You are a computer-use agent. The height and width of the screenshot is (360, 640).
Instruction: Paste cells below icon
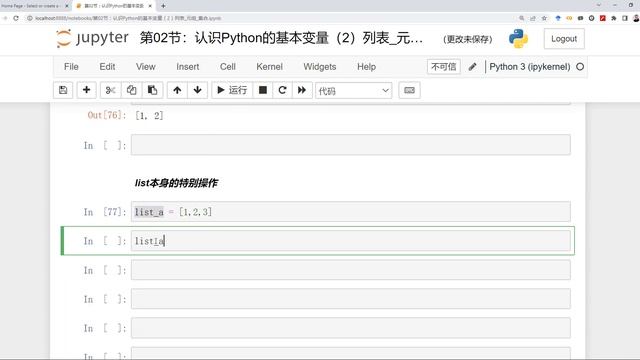tap(152, 90)
